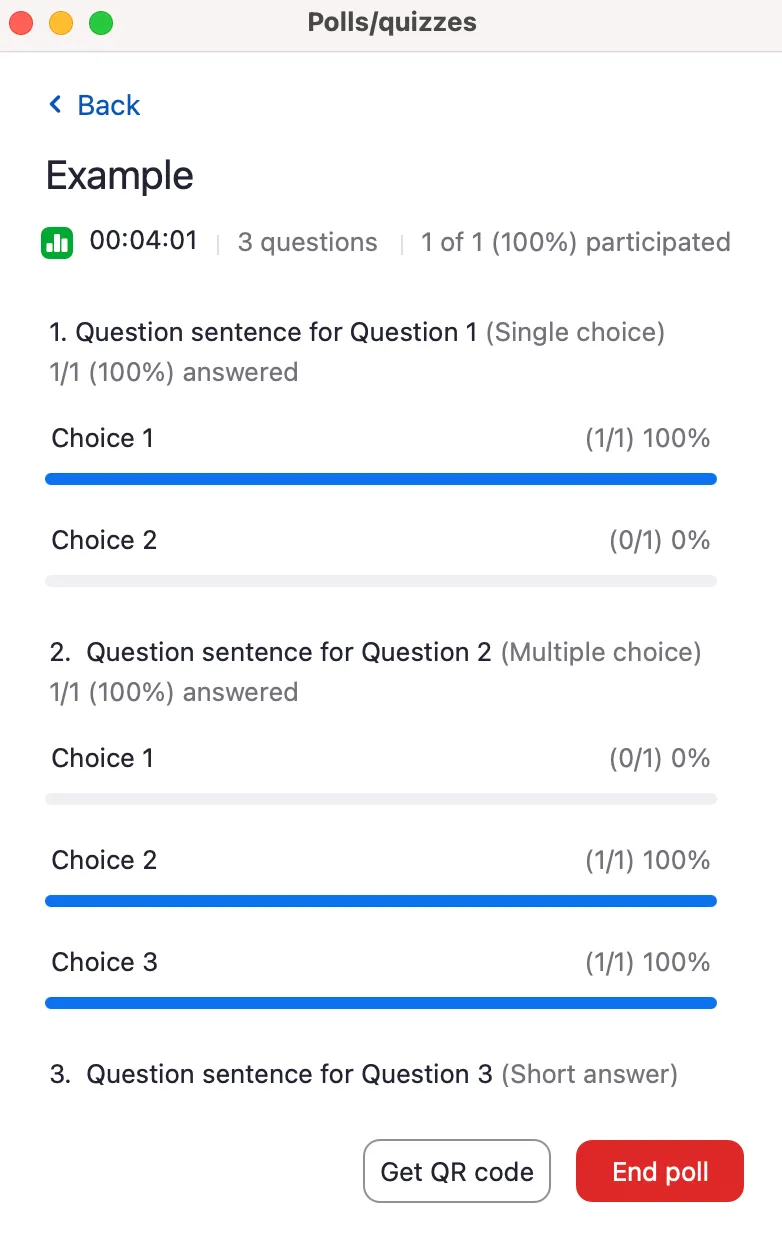Select Question 1 heading text
782x1245 pixels.
click(x=354, y=332)
